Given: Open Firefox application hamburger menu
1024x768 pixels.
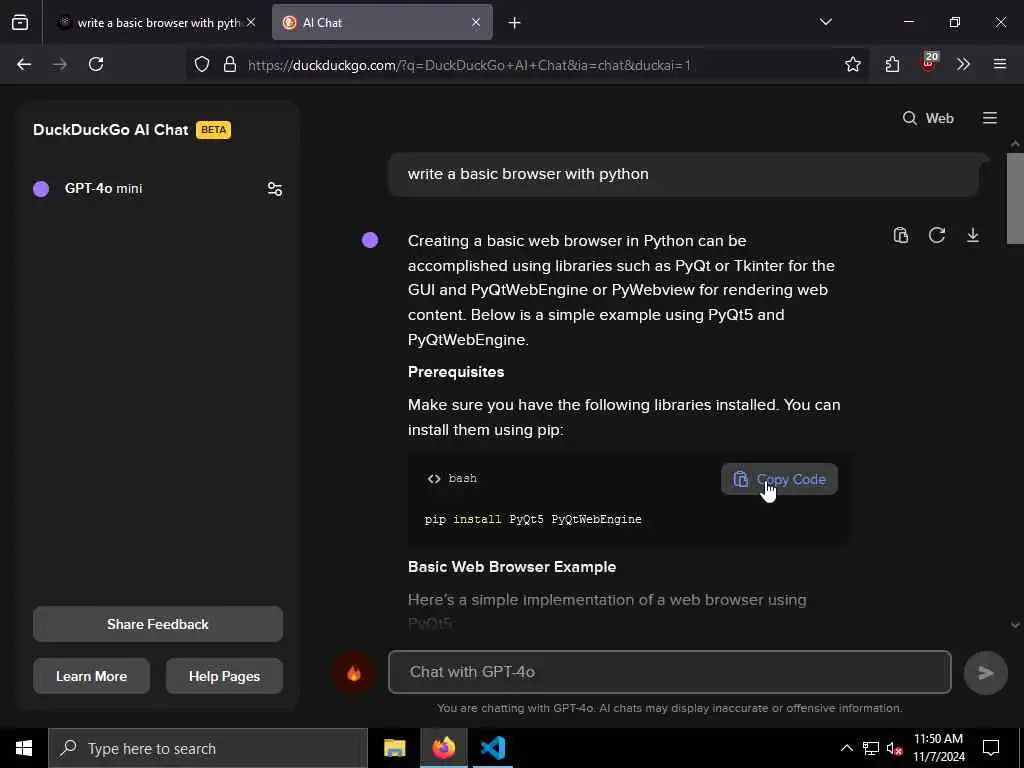Looking at the screenshot, I should point(999,64).
